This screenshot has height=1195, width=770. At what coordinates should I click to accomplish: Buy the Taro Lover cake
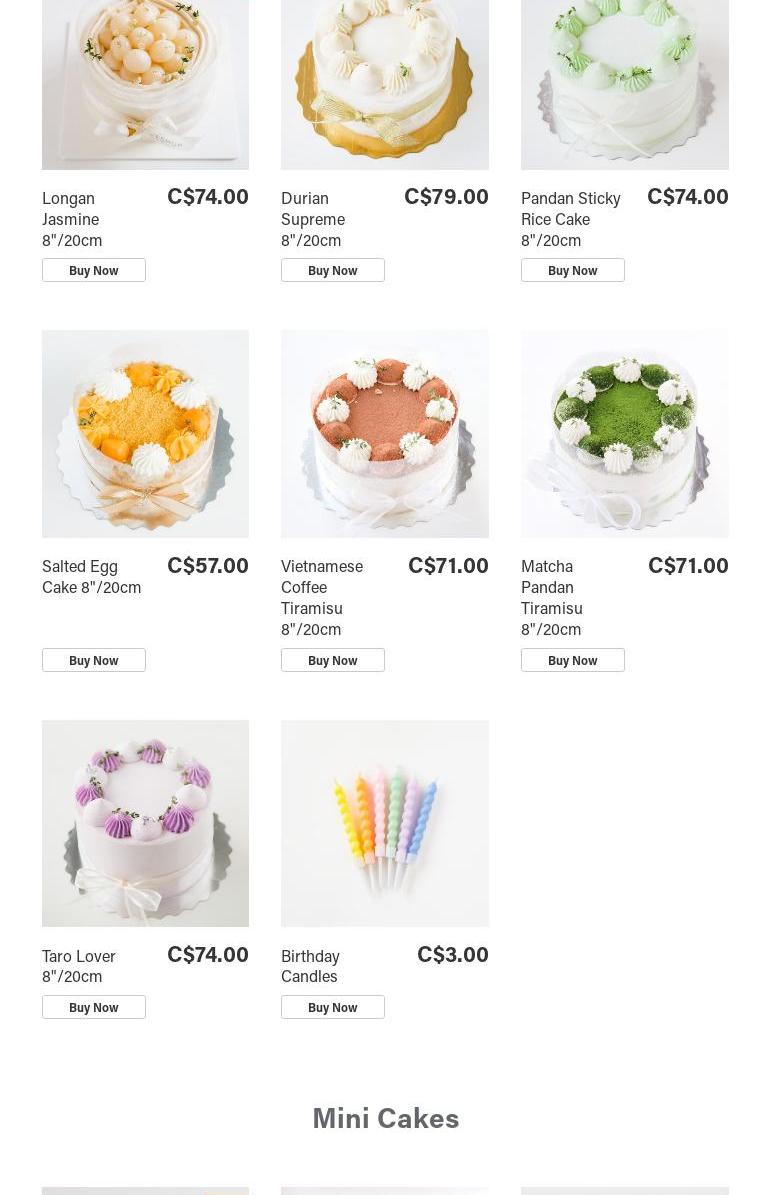point(94,1007)
